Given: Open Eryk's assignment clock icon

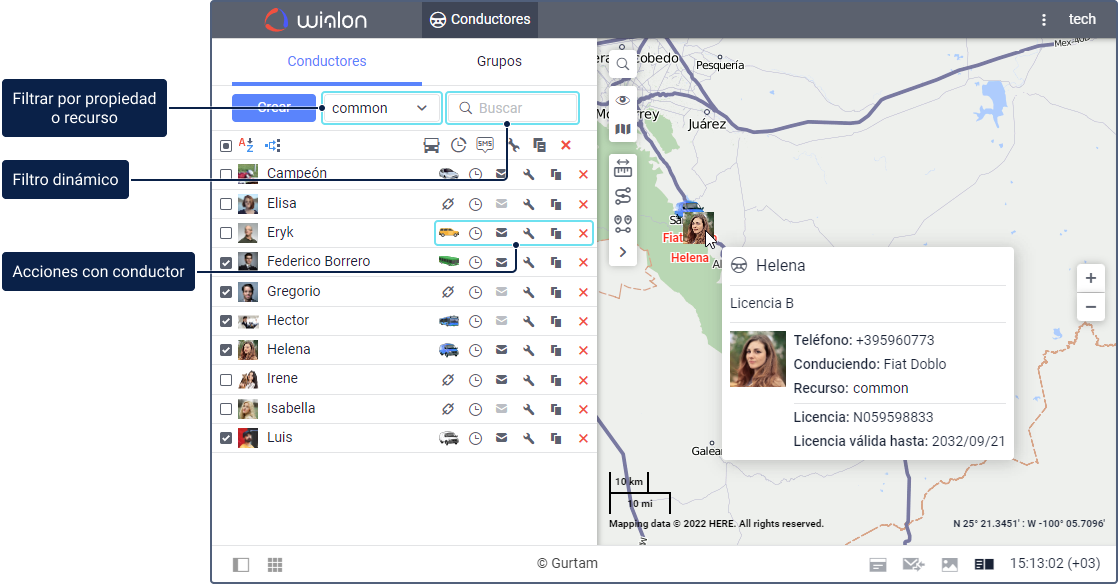Looking at the screenshot, I should click(x=475, y=233).
